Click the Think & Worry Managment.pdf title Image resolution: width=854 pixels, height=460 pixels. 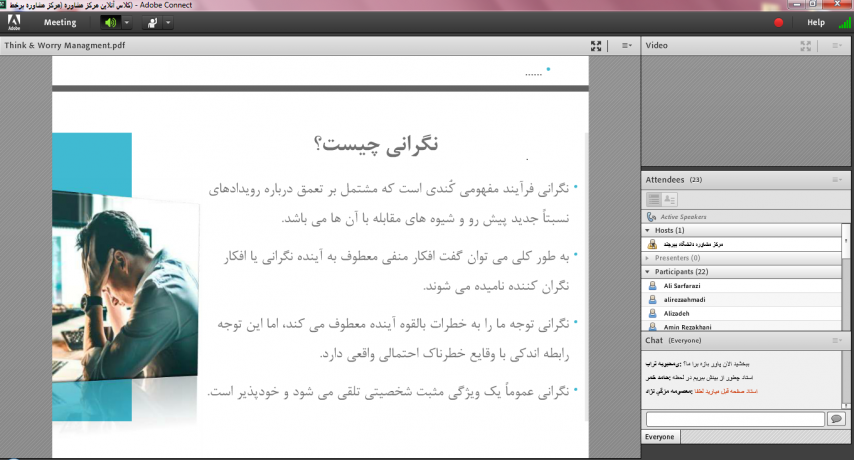[65, 46]
